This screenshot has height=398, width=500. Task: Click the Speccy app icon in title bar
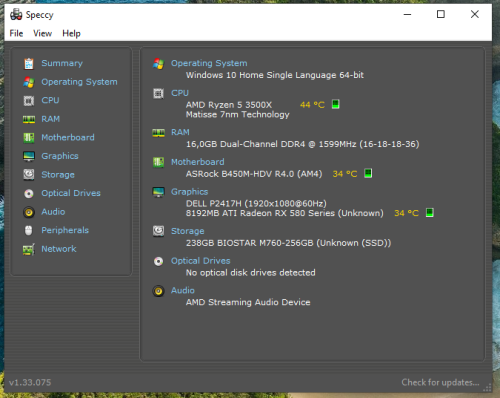coord(16,15)
